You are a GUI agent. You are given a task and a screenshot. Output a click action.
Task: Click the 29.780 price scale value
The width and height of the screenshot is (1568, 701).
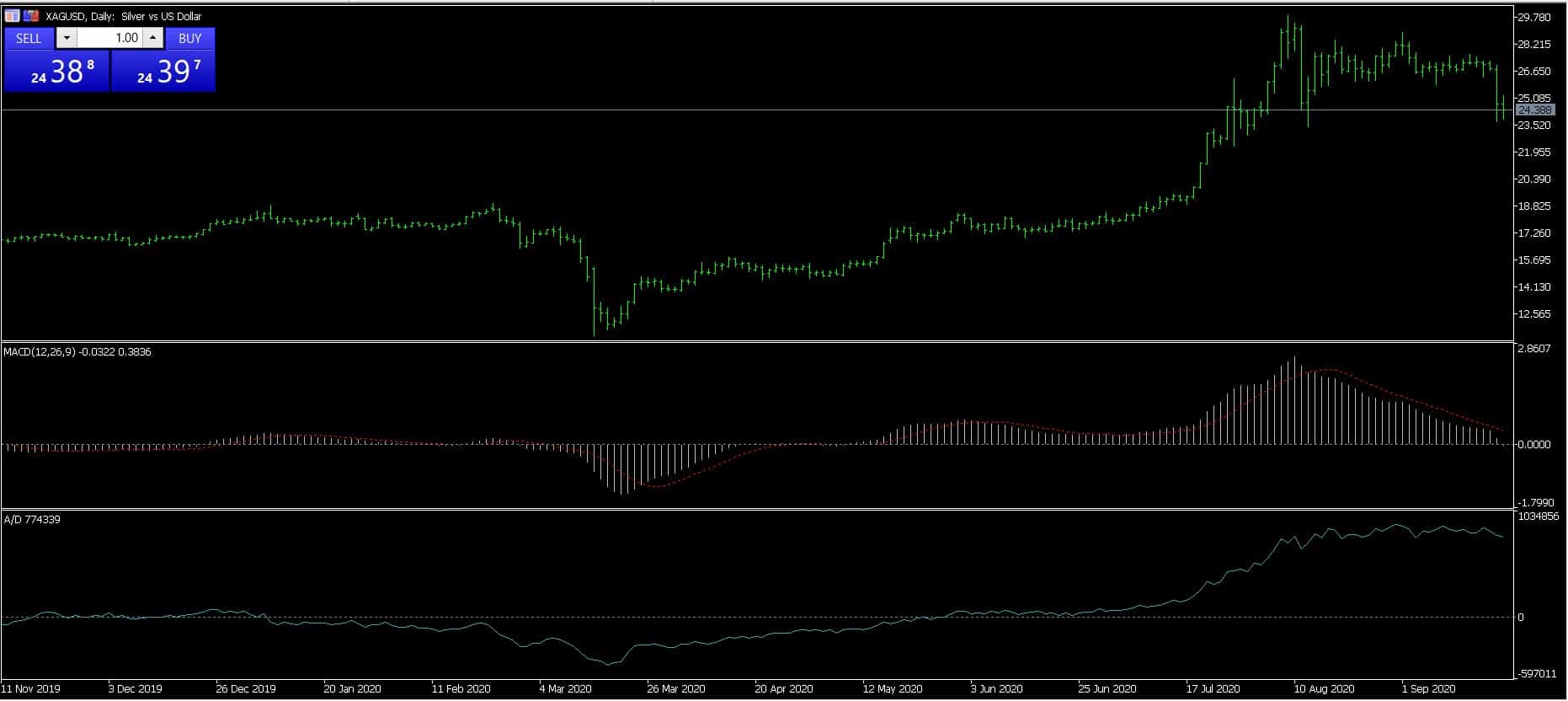point(1534,18)
